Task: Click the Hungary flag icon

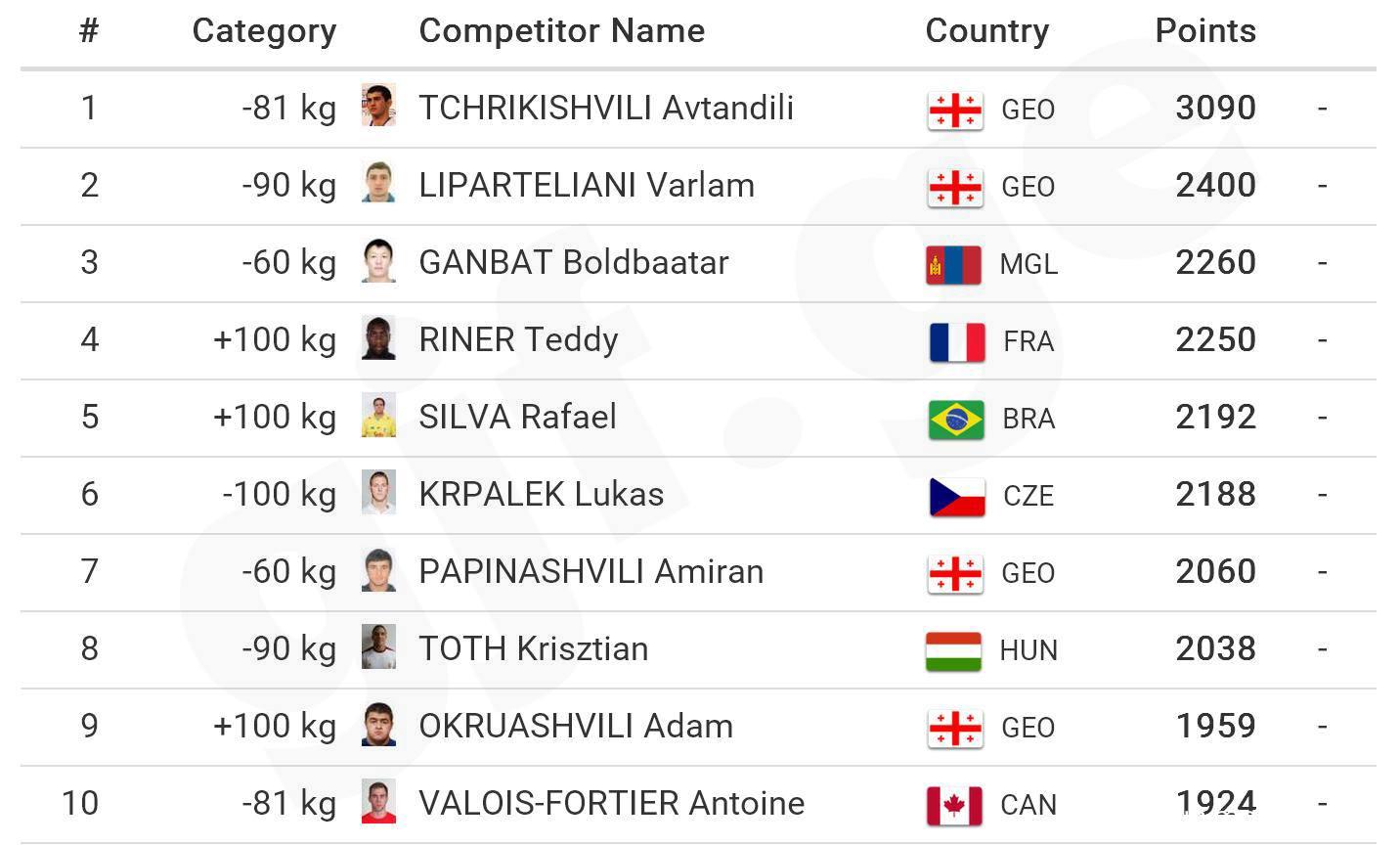Action: [953, 650]
